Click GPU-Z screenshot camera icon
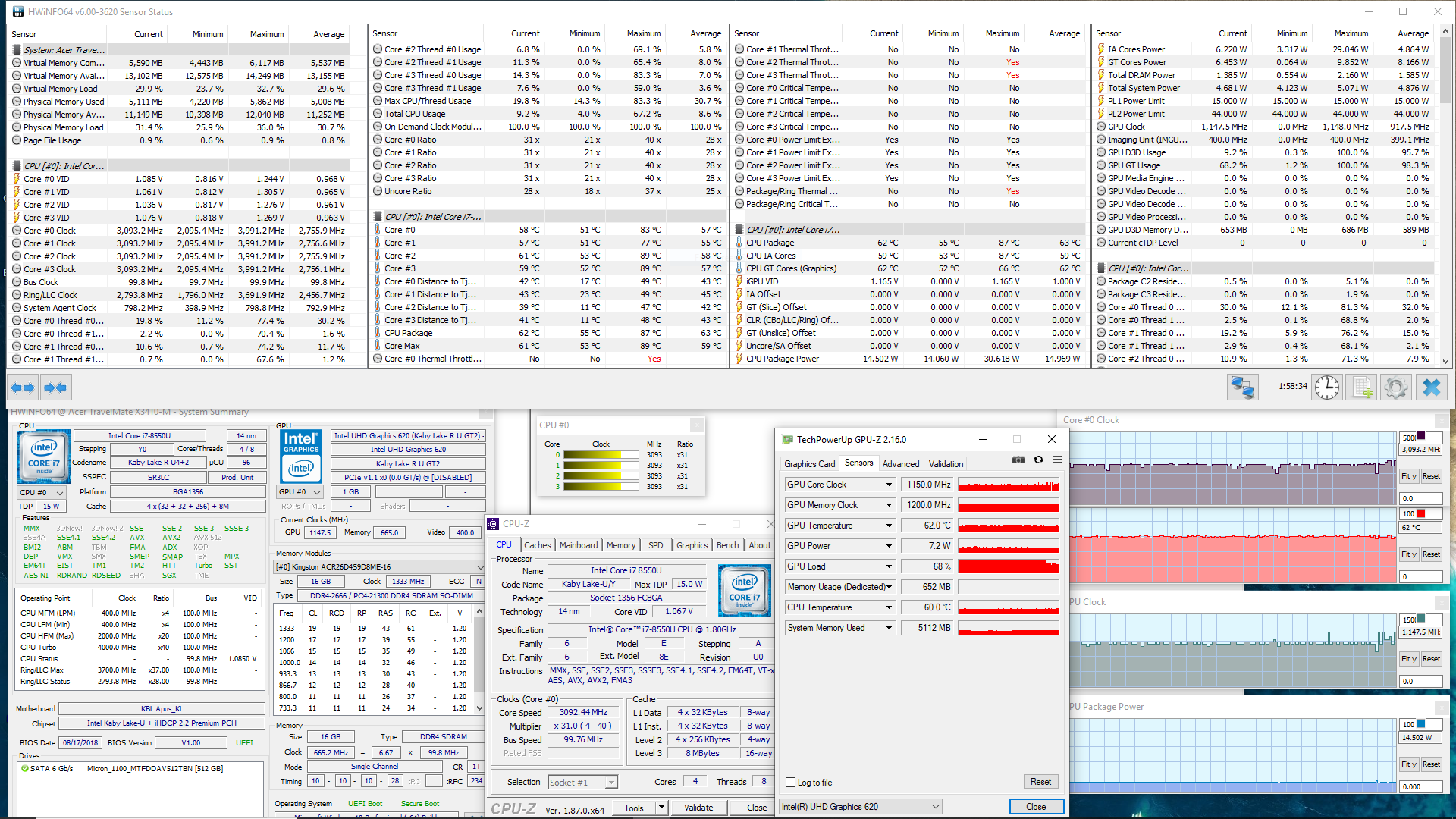 [x=1018, y=460]
